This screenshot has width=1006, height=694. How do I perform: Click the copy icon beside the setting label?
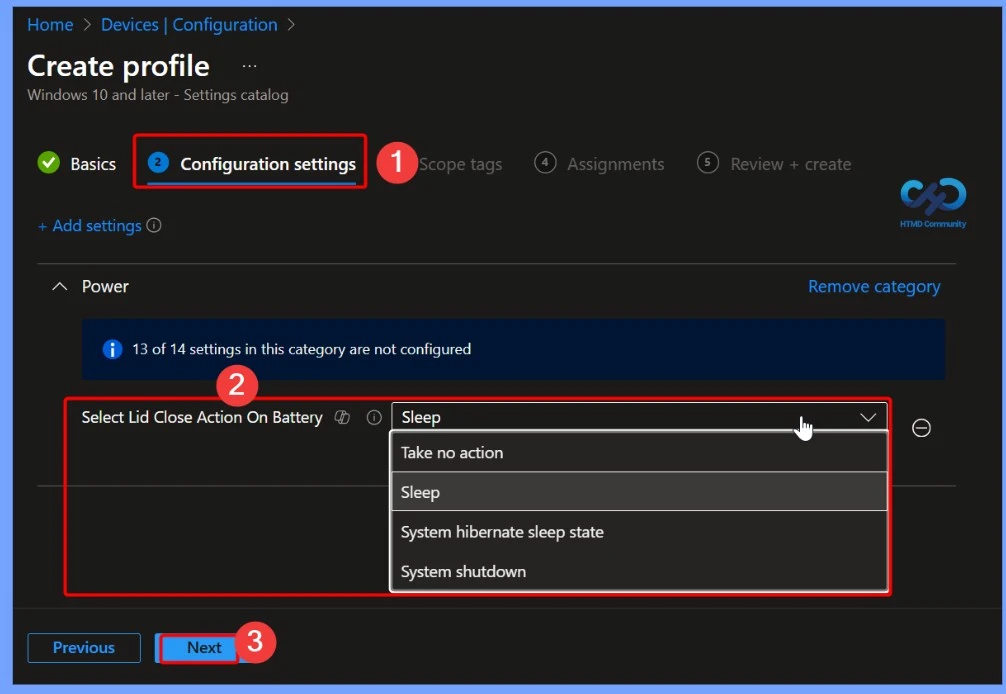(x=342, y=418)
